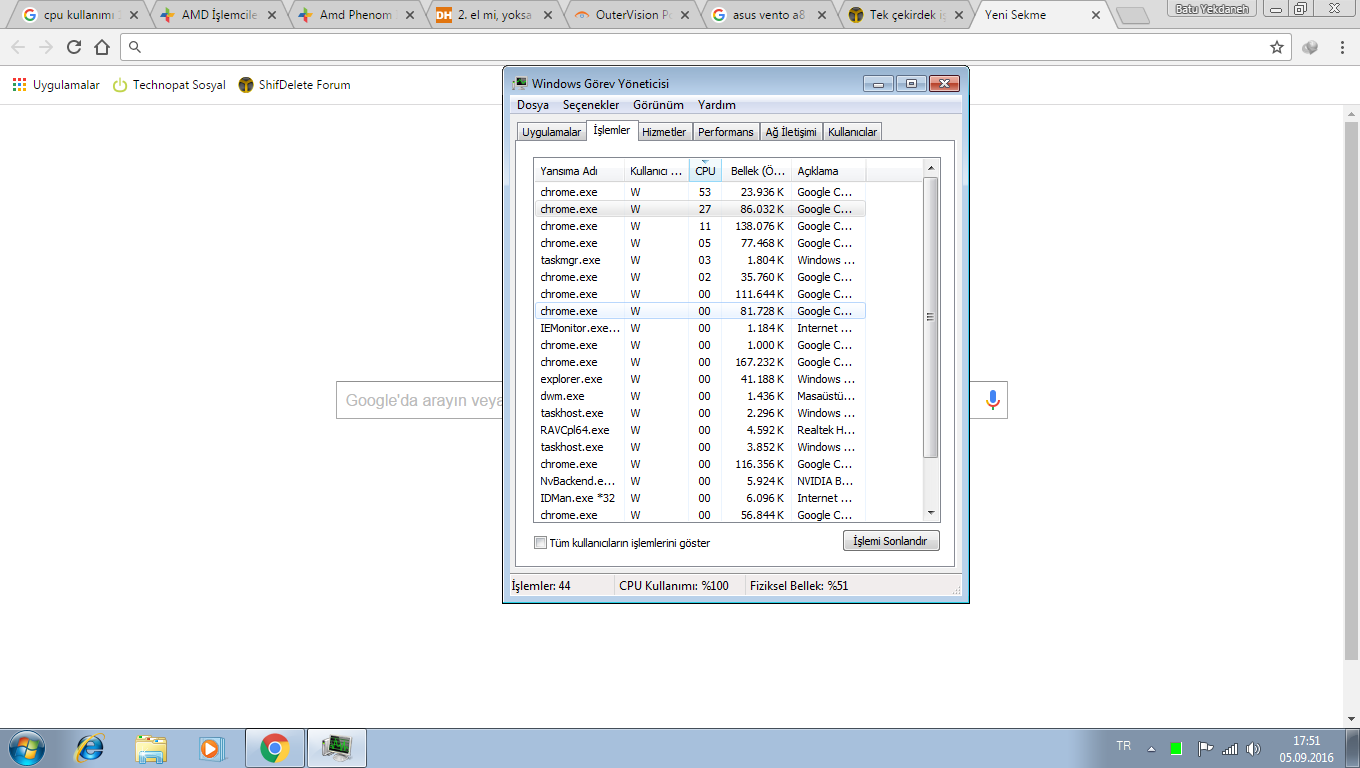This screenshot has height=768, width=1360.
Task: Open the Technopat Sosyal bookmark
Action: (x=169, y=85)
